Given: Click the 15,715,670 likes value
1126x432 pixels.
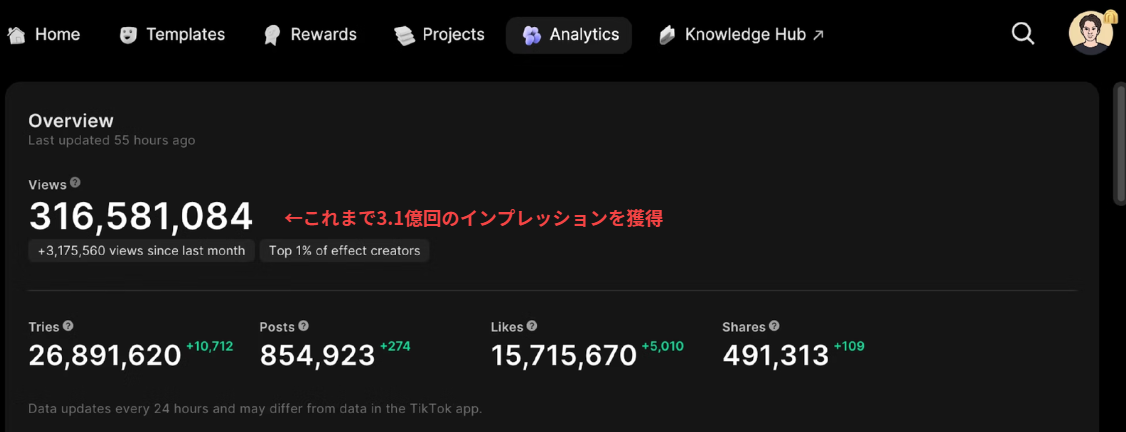Looking at the screenshot, I should coord(564,355).
